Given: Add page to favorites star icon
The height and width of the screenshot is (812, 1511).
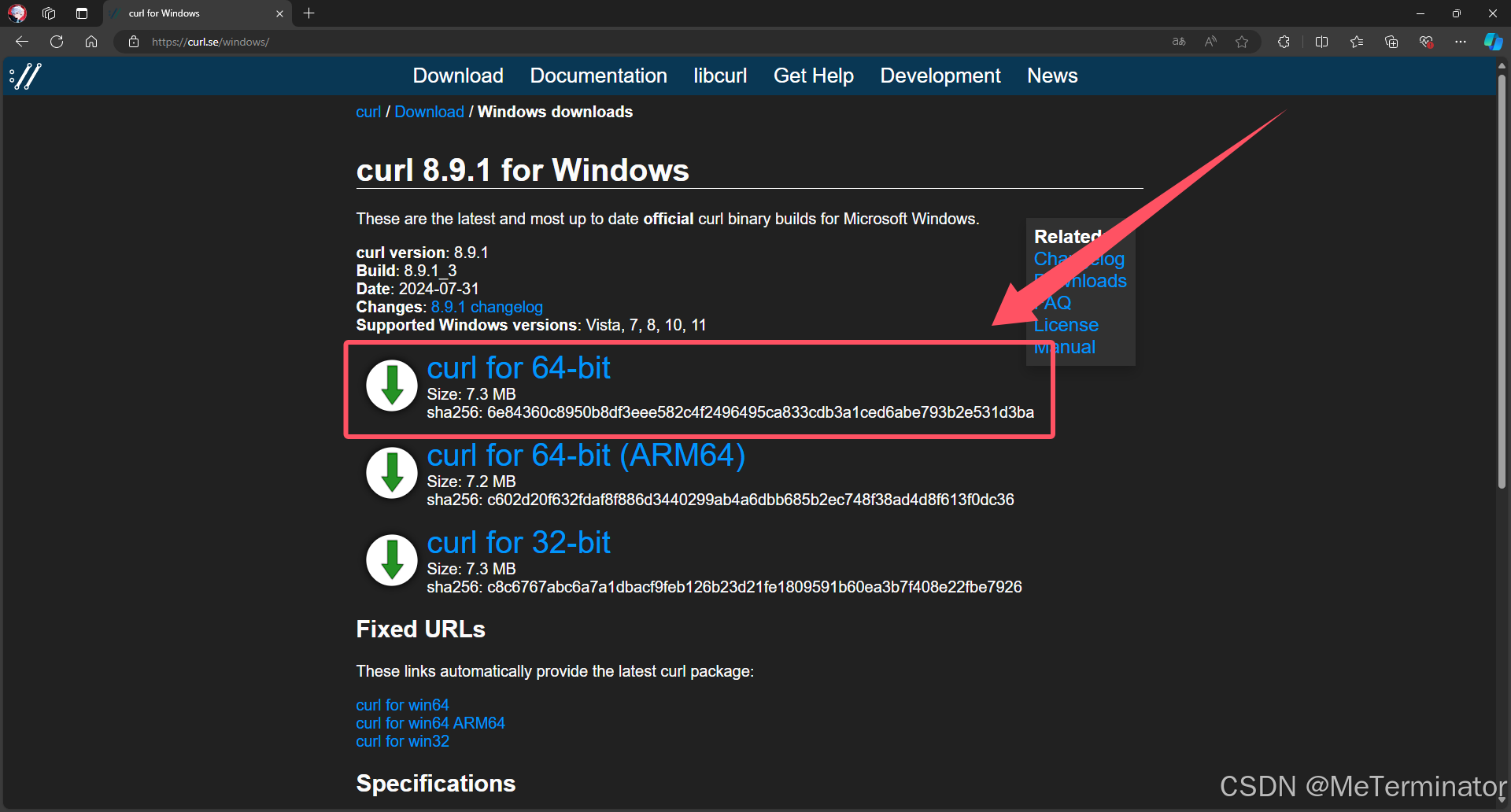Looking at the screenshot, I should [1242, 42].
